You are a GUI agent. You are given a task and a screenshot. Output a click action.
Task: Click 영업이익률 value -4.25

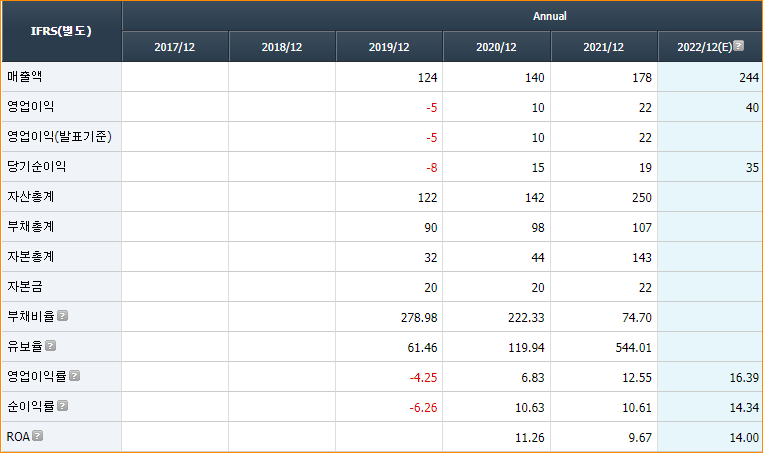423,378
